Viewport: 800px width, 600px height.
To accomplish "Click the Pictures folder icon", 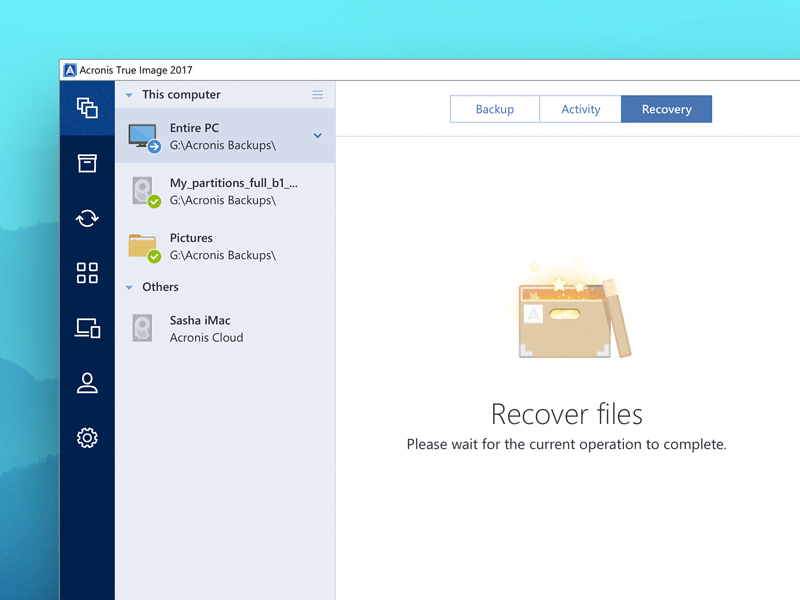I will 144,247.
